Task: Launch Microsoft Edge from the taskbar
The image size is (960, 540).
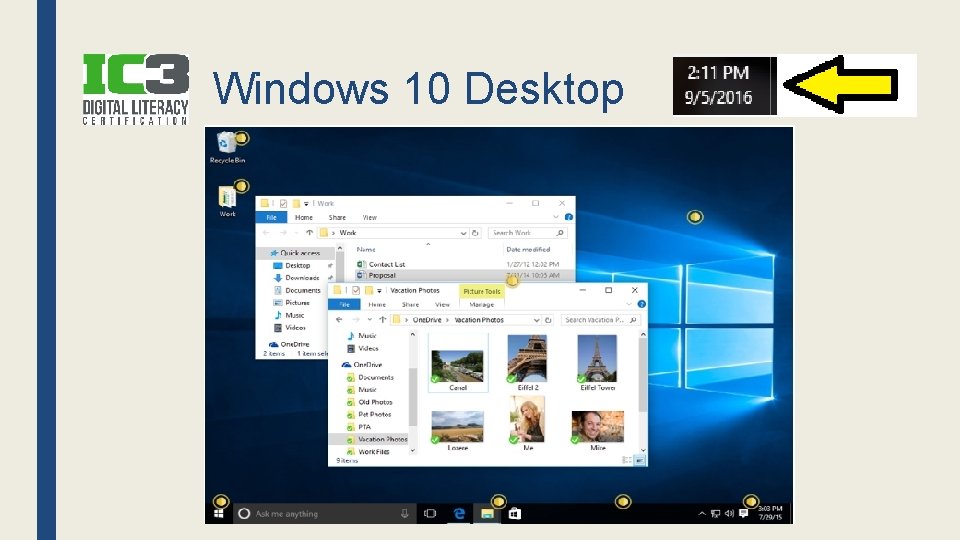Action: click(x=459, y=514)
